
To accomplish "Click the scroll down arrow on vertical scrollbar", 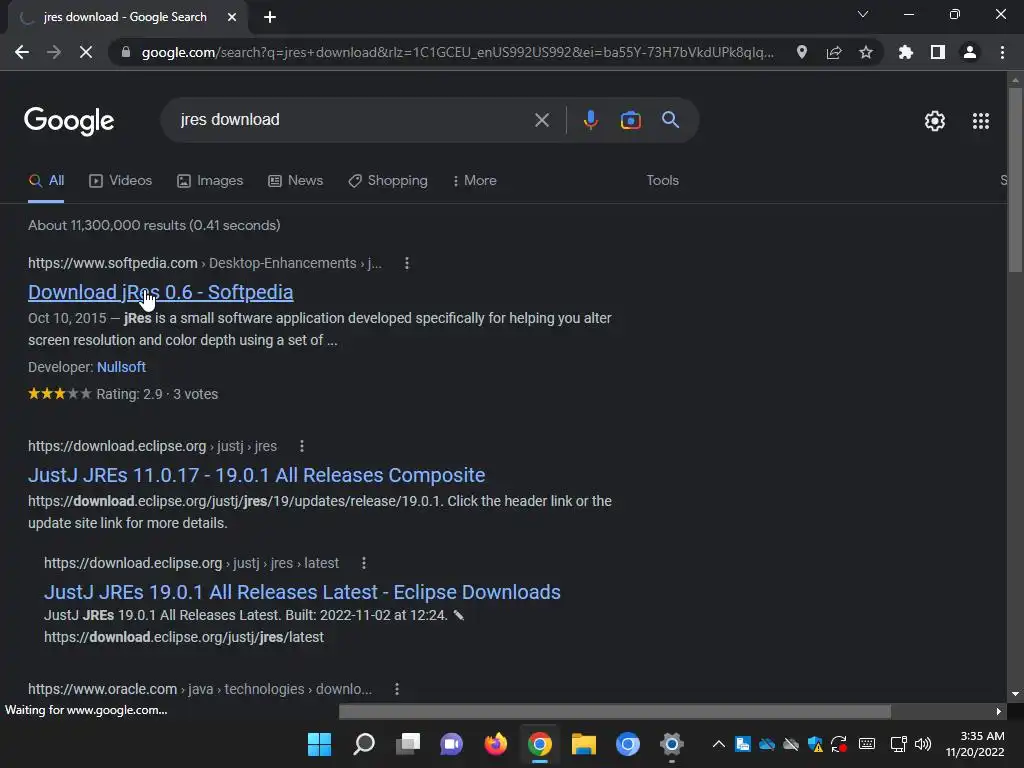I will click(1015, 694).
